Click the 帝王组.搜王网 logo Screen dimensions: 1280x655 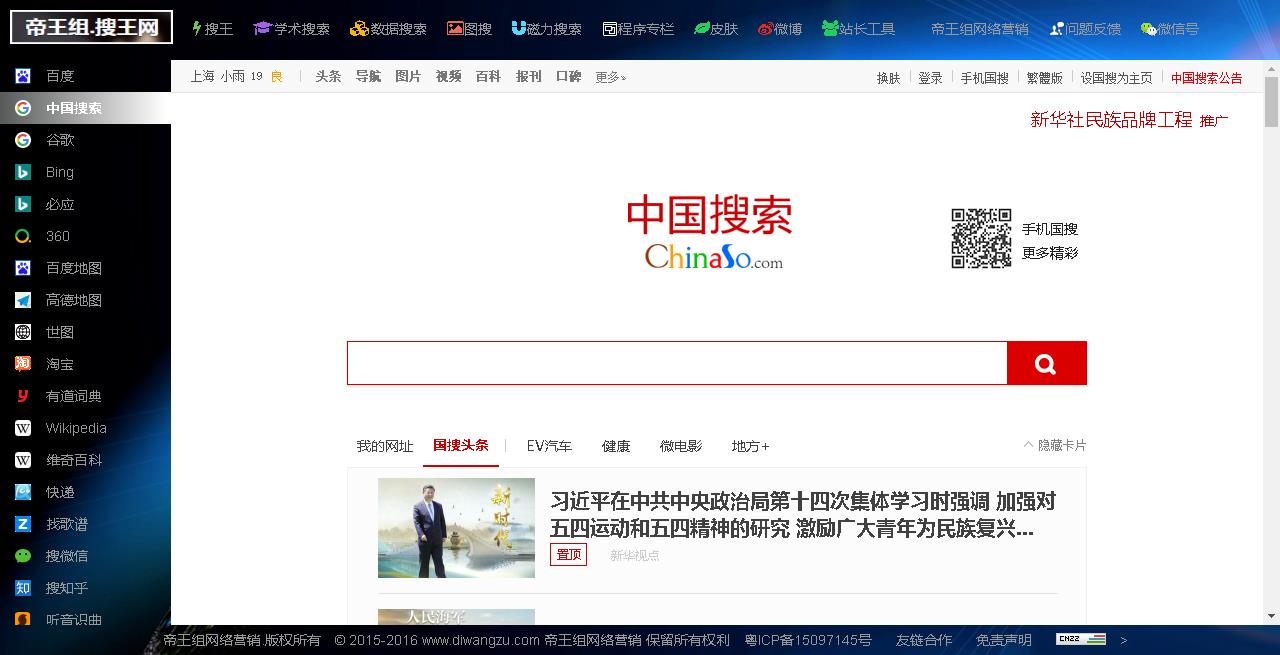click(x=92, y=27)
